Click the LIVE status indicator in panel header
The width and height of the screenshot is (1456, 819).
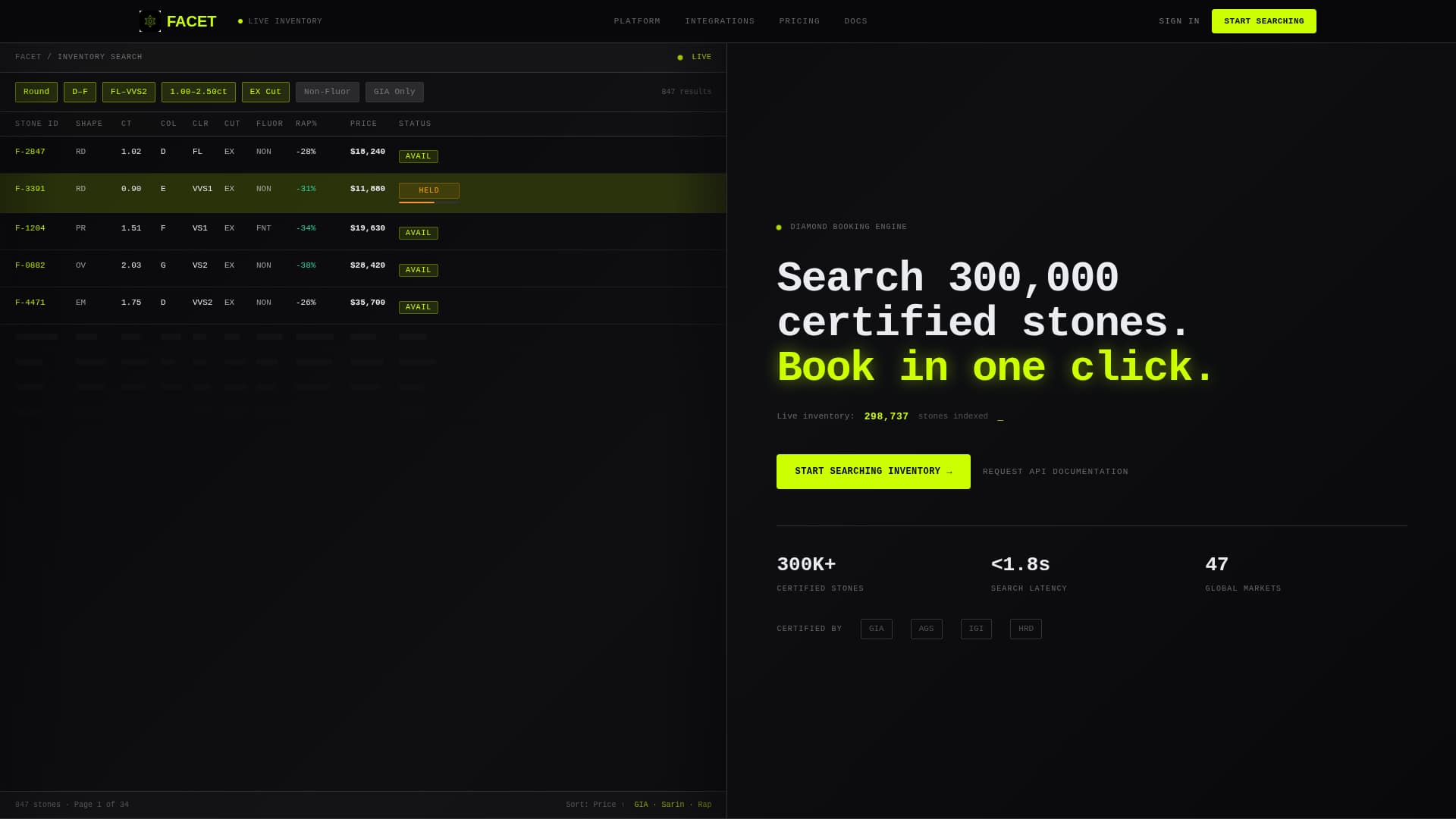[695, 57]
